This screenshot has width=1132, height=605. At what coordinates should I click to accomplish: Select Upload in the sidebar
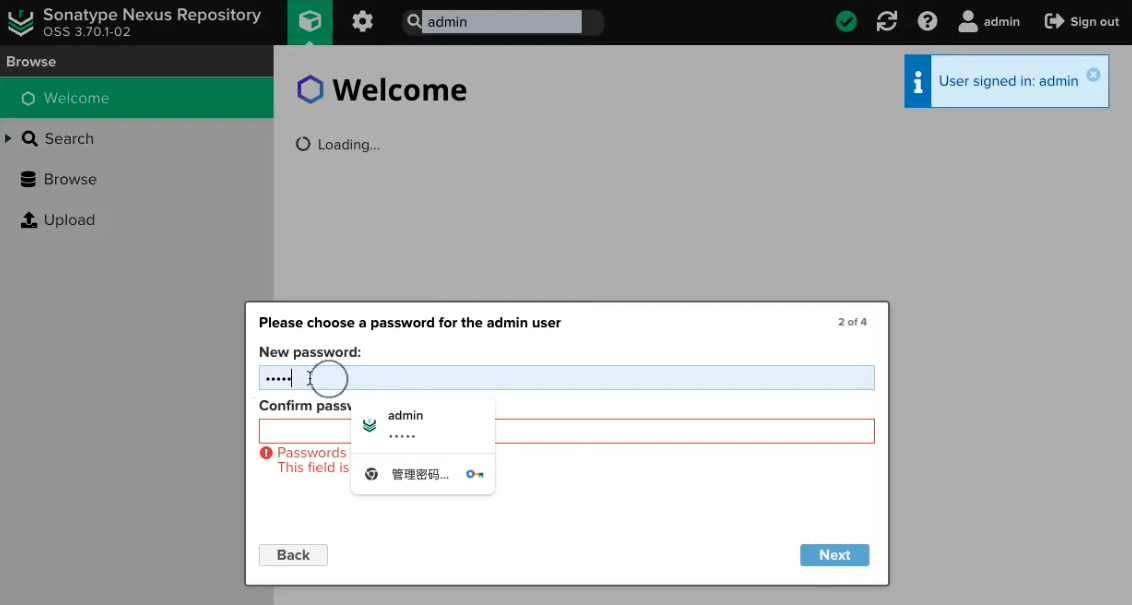coord(69,220)
